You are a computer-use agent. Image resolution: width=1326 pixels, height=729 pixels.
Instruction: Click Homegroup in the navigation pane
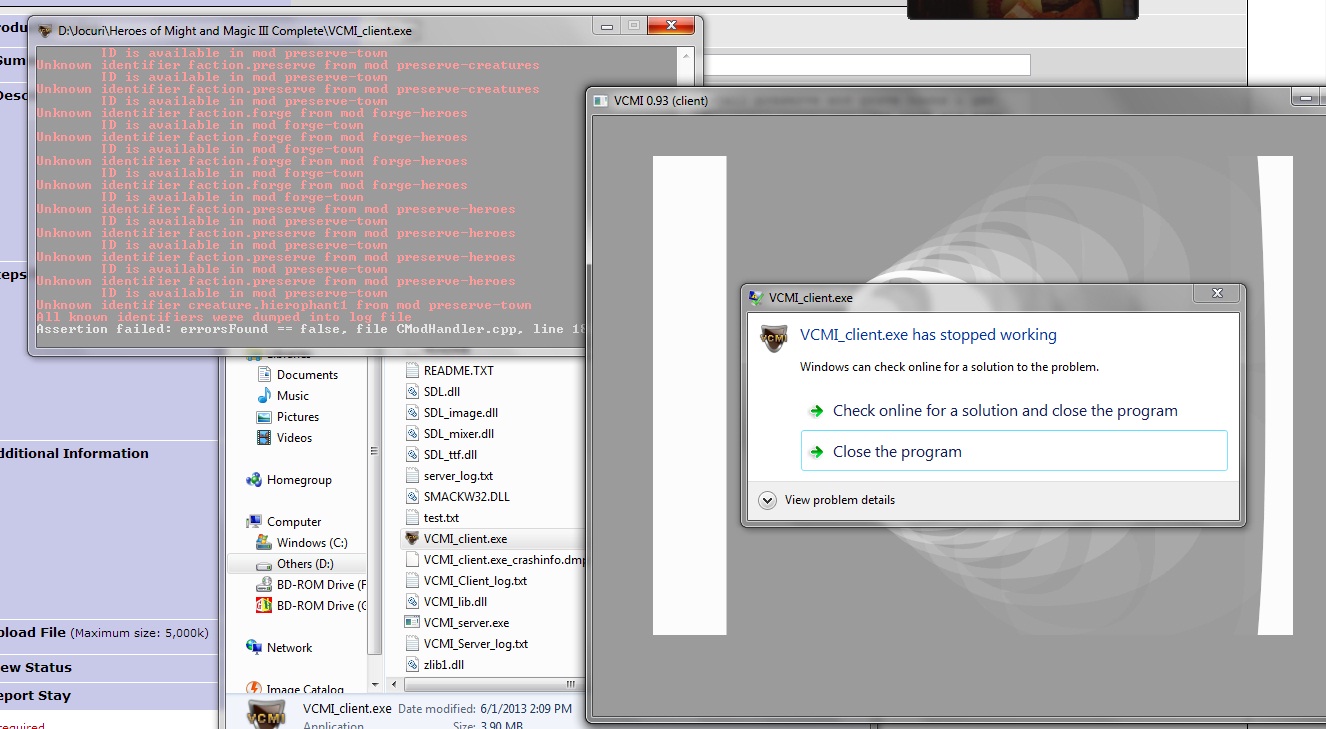[298, 480]
